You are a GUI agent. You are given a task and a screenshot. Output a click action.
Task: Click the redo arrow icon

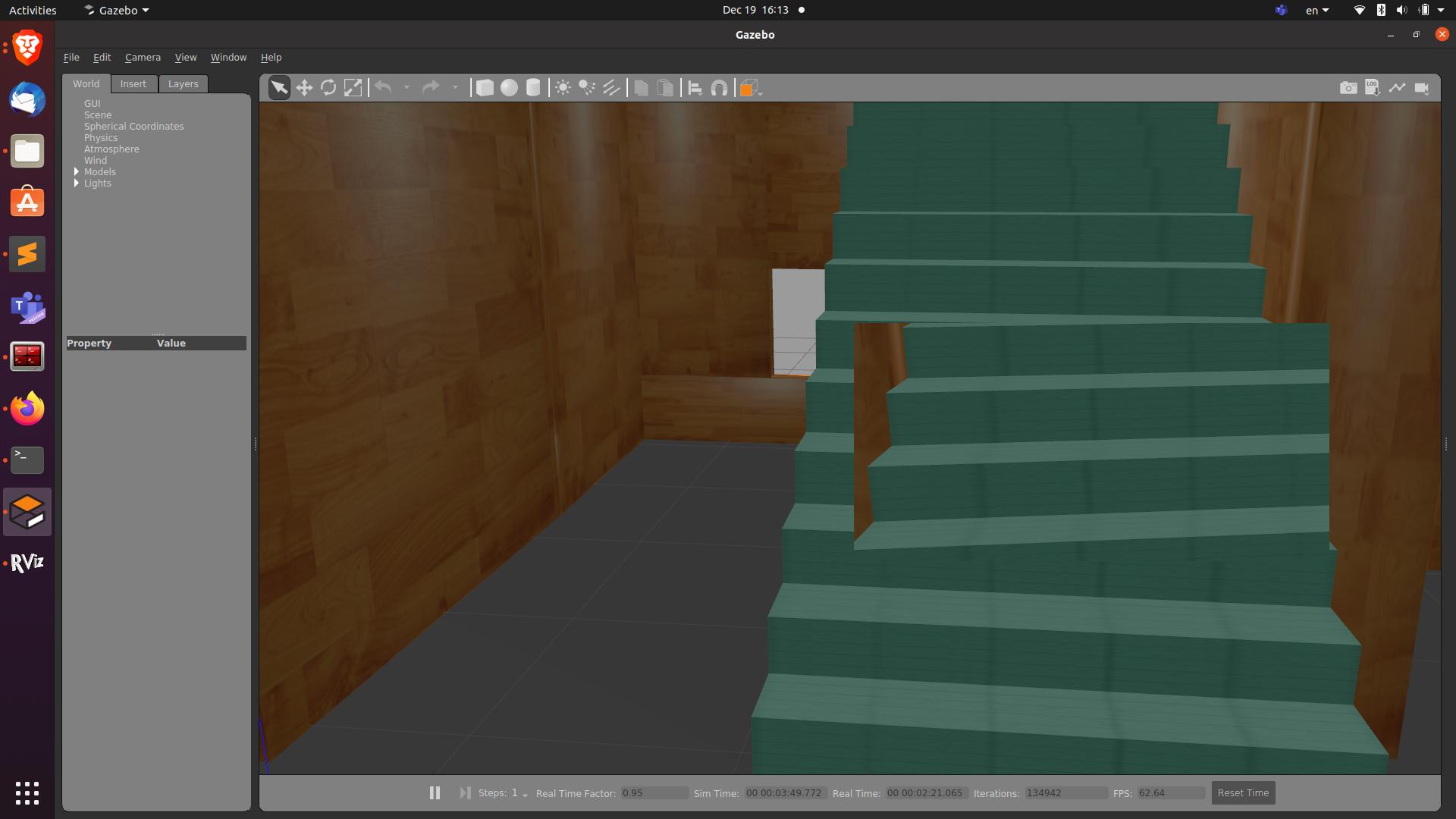coord(431,88)
